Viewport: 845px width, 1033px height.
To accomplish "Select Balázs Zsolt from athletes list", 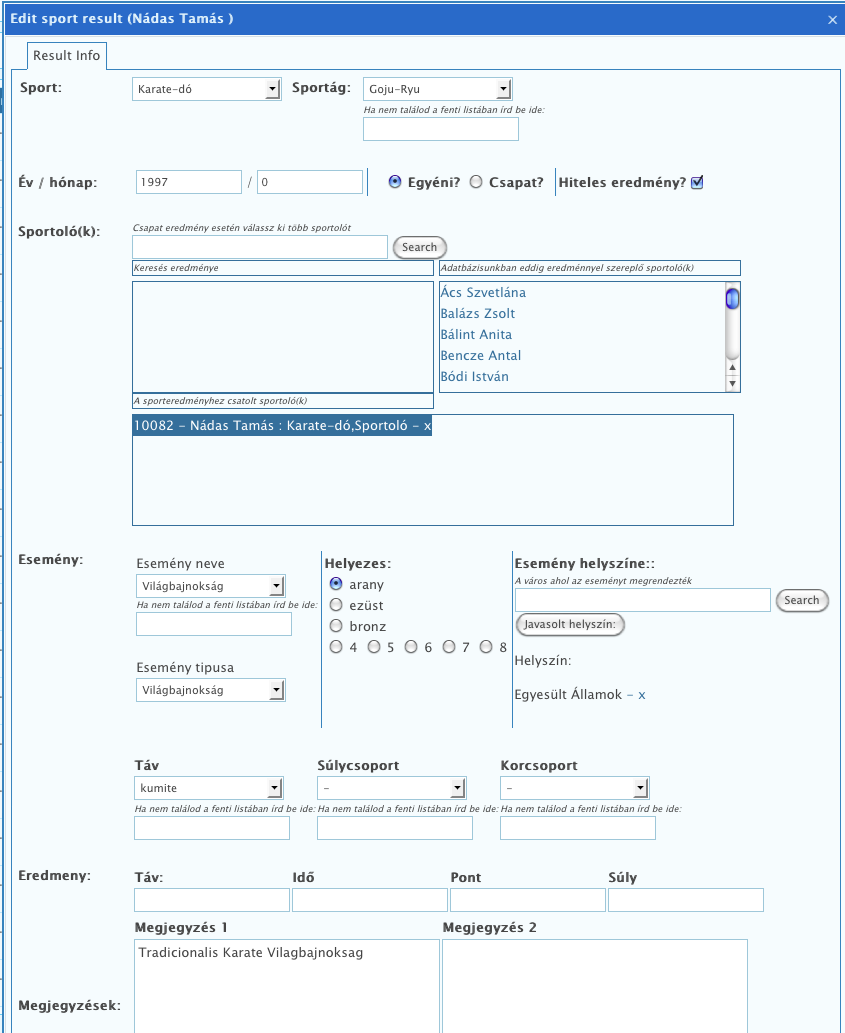I will [477, 314].
